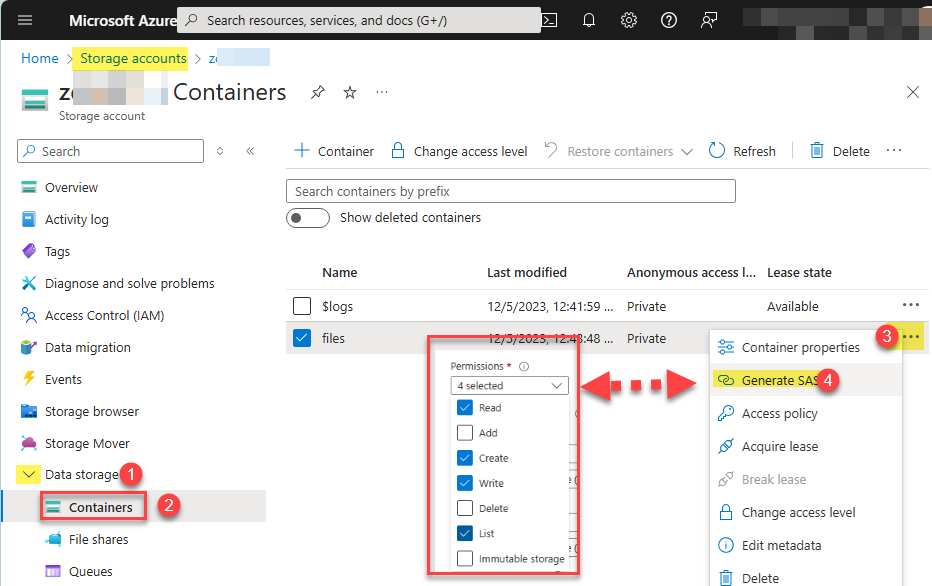The image size is (932, 586).
Task: Click the expand/collapse arrows next to sidebar Search
Action: point(220,151)
